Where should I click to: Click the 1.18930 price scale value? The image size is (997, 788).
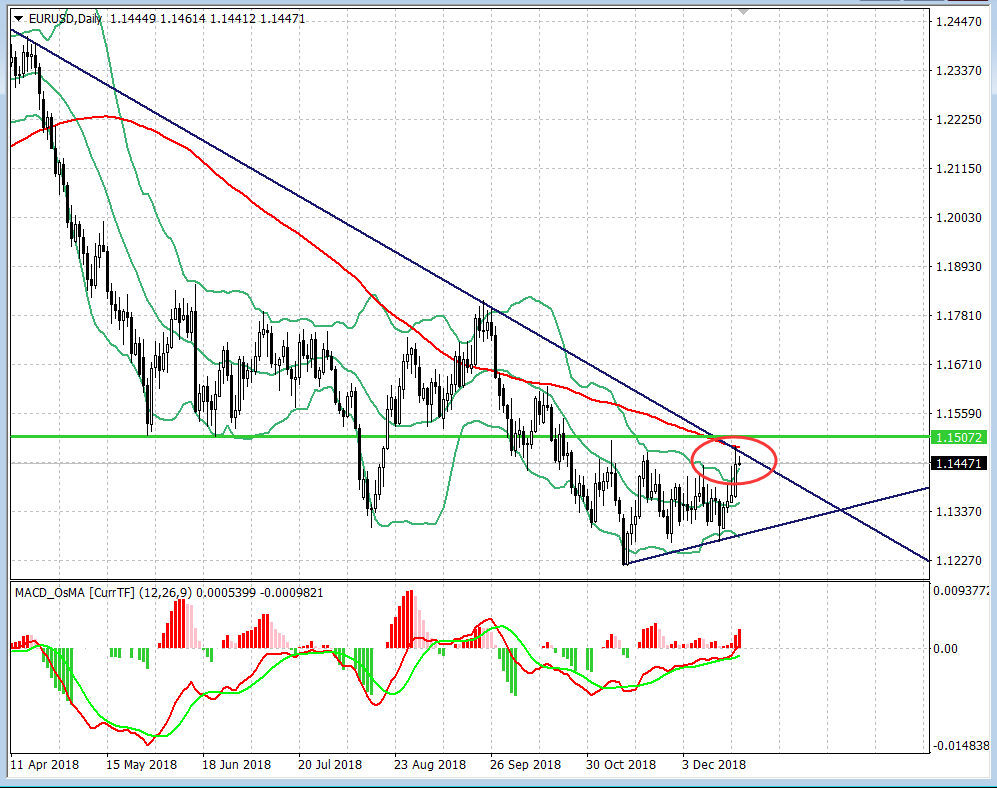959,266
